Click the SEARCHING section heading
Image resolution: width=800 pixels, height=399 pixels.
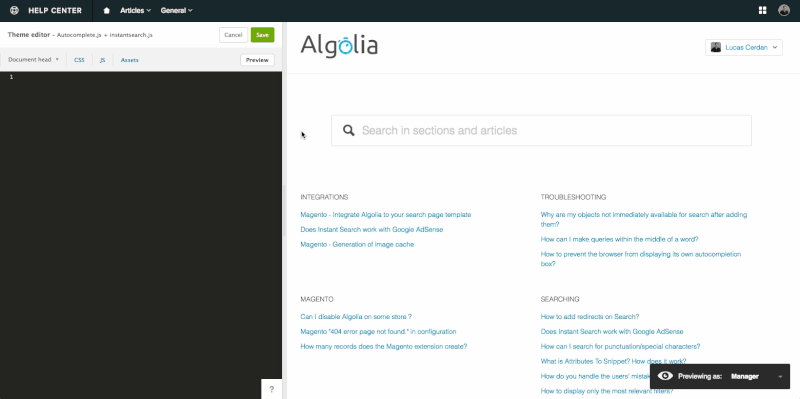pyautogui.click(x=560, y=299)
